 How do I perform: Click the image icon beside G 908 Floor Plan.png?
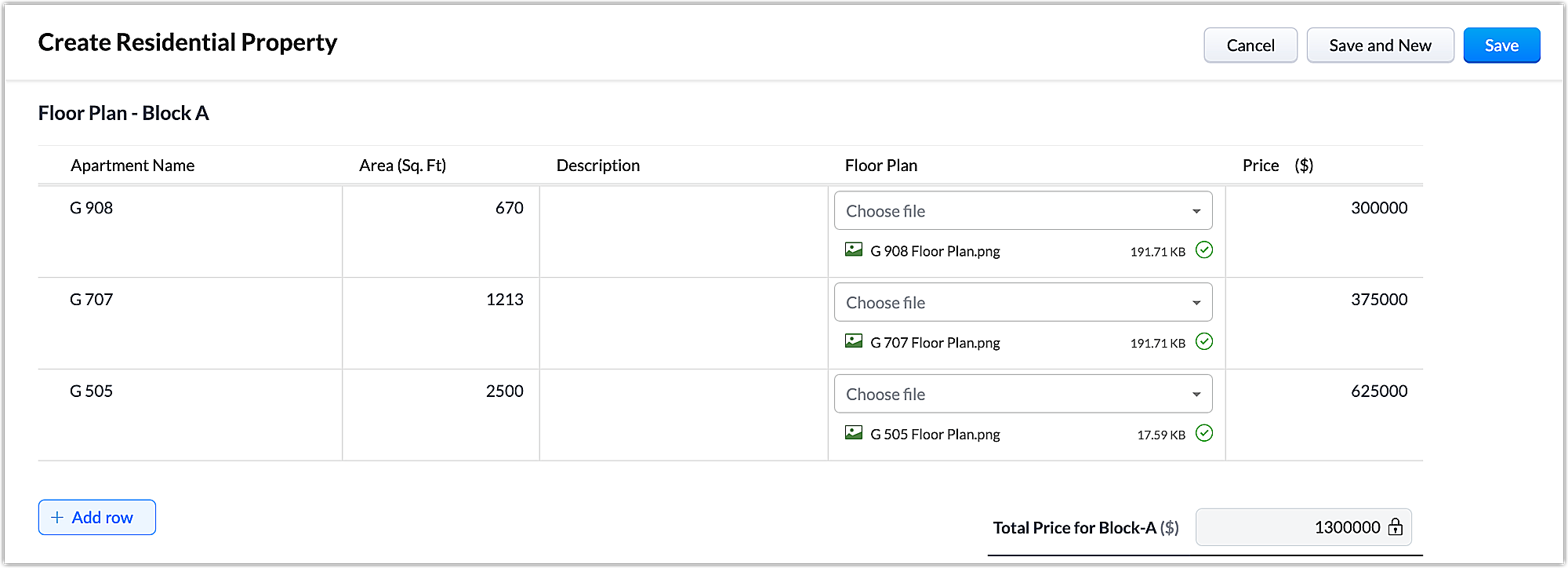pos(854,250)
